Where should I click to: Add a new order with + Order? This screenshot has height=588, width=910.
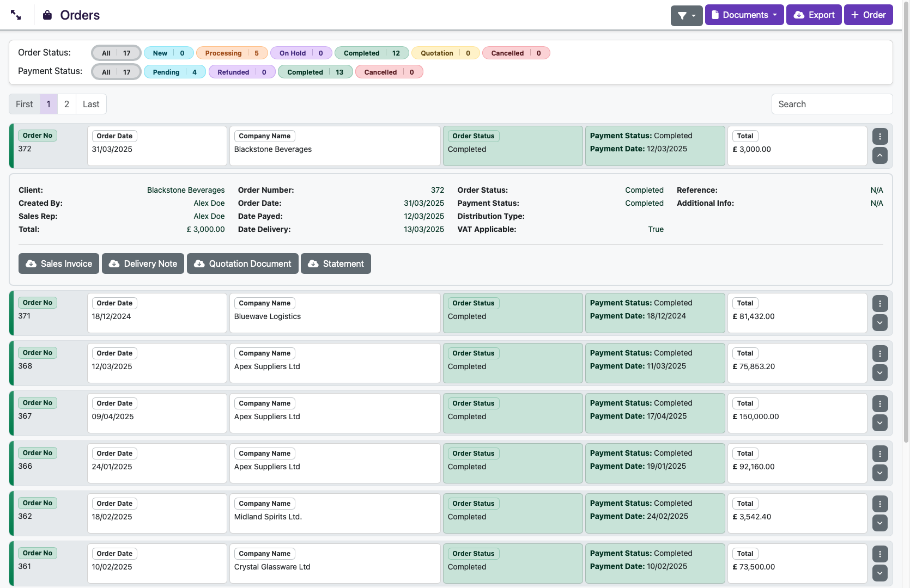click(x=868, y=15)
